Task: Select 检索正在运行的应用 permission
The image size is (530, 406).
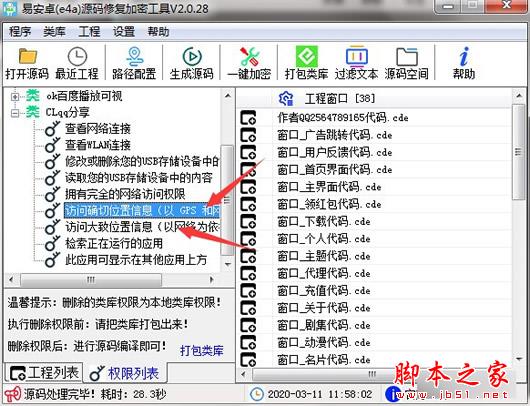Action: click(x=114, y=243)
